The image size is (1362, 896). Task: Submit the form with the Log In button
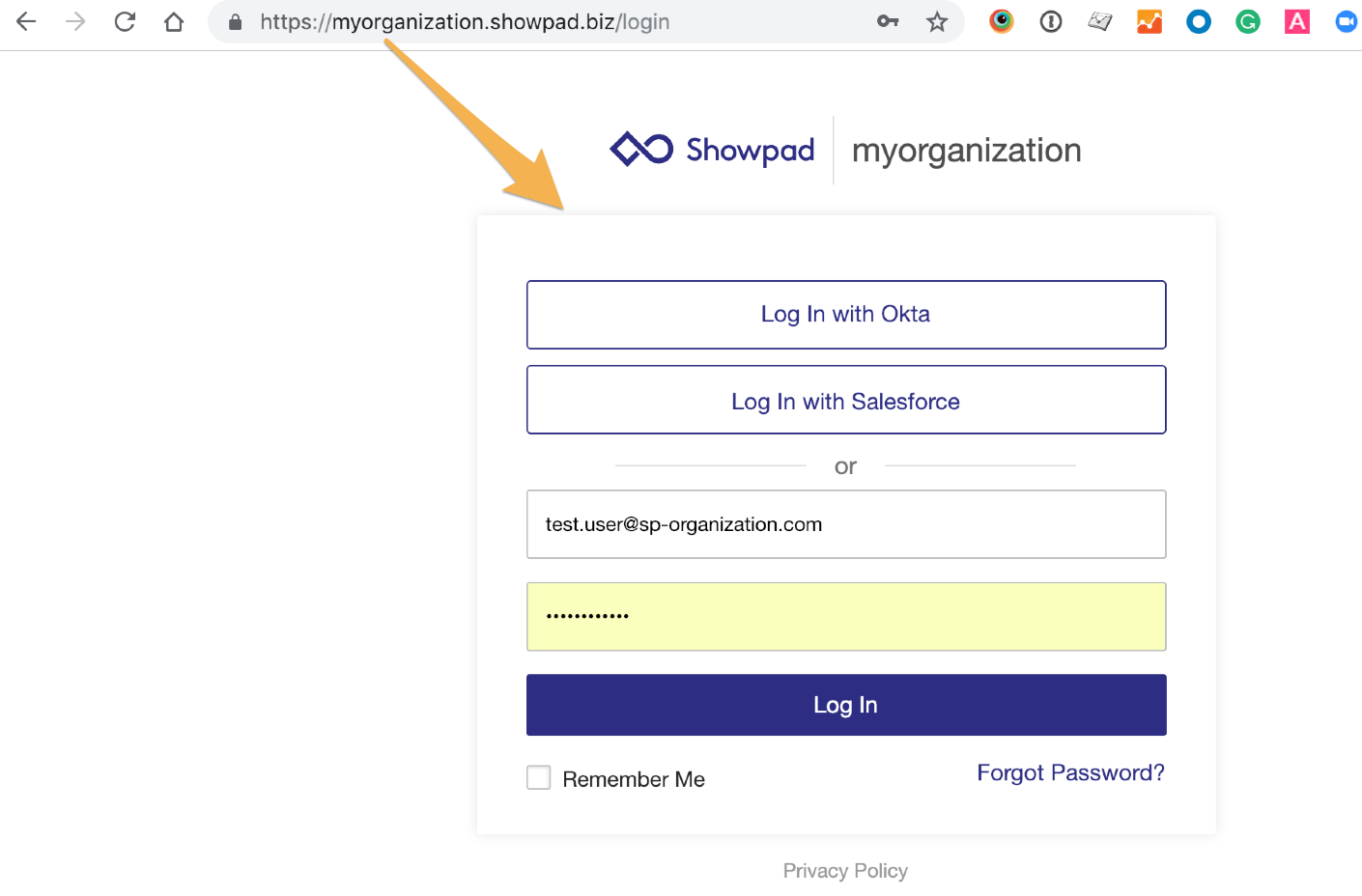[846, 705]
